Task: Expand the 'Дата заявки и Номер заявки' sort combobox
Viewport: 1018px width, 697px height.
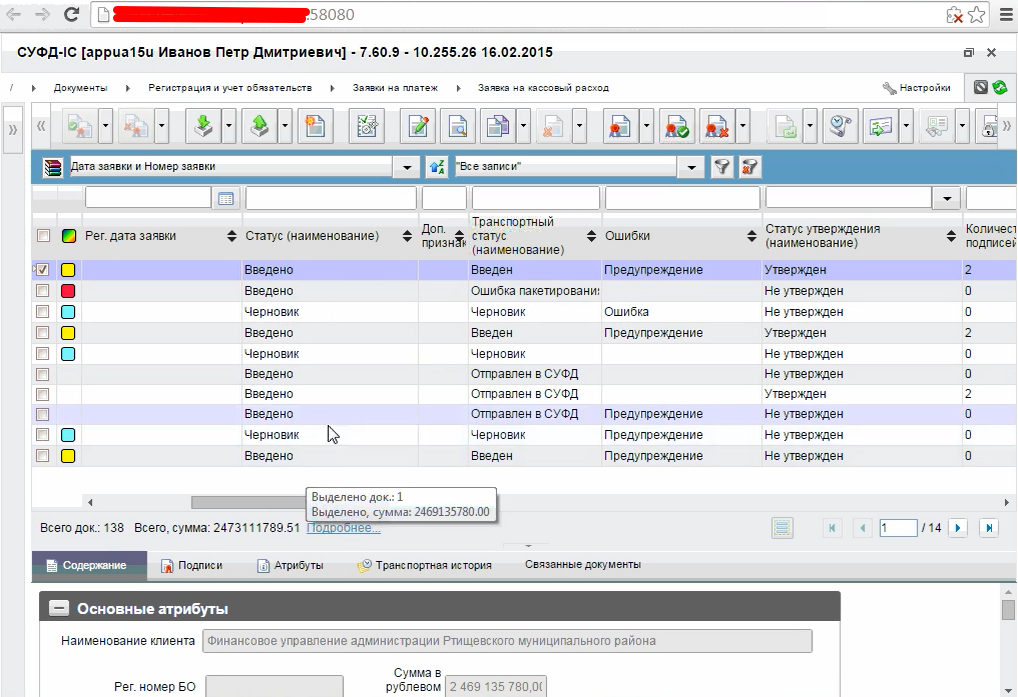Action: [x=406, y=167]
